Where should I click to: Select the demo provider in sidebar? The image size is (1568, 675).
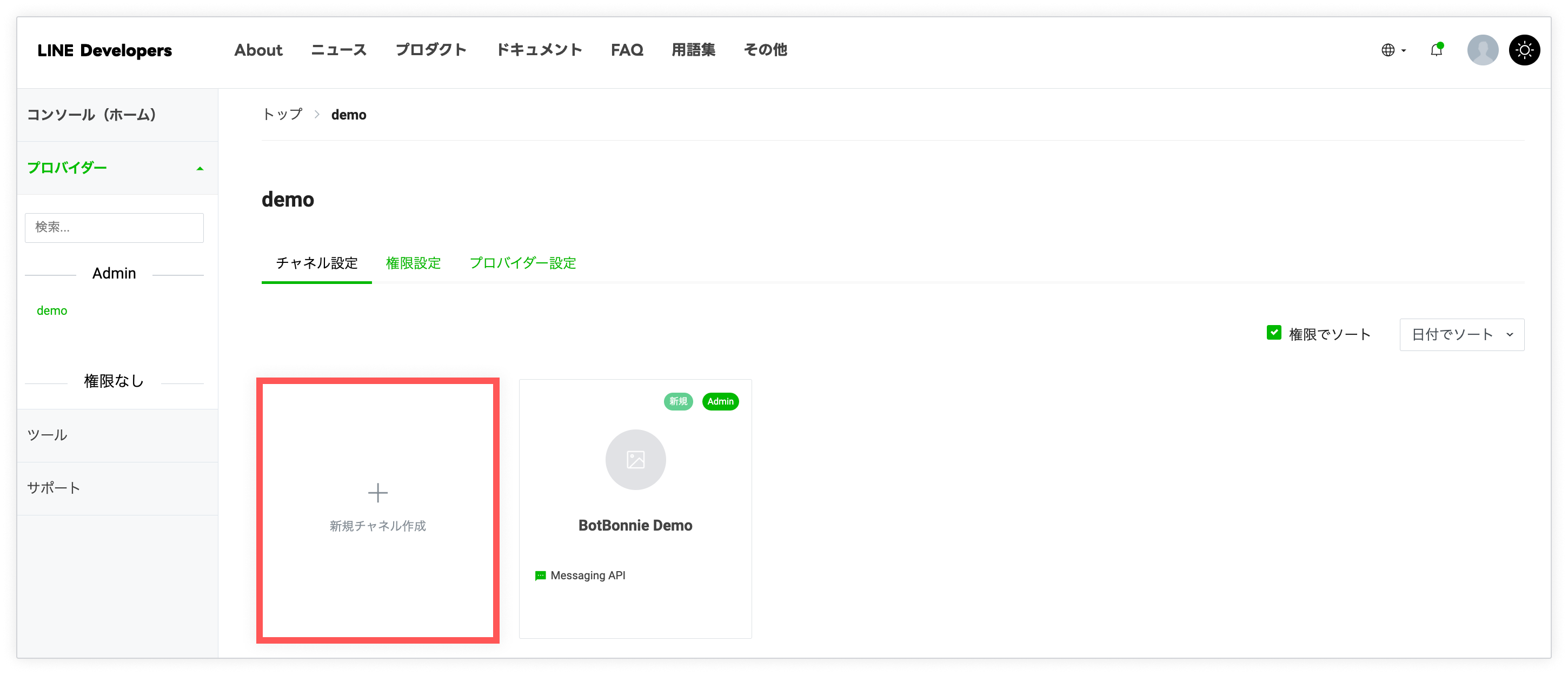[52, 310]
